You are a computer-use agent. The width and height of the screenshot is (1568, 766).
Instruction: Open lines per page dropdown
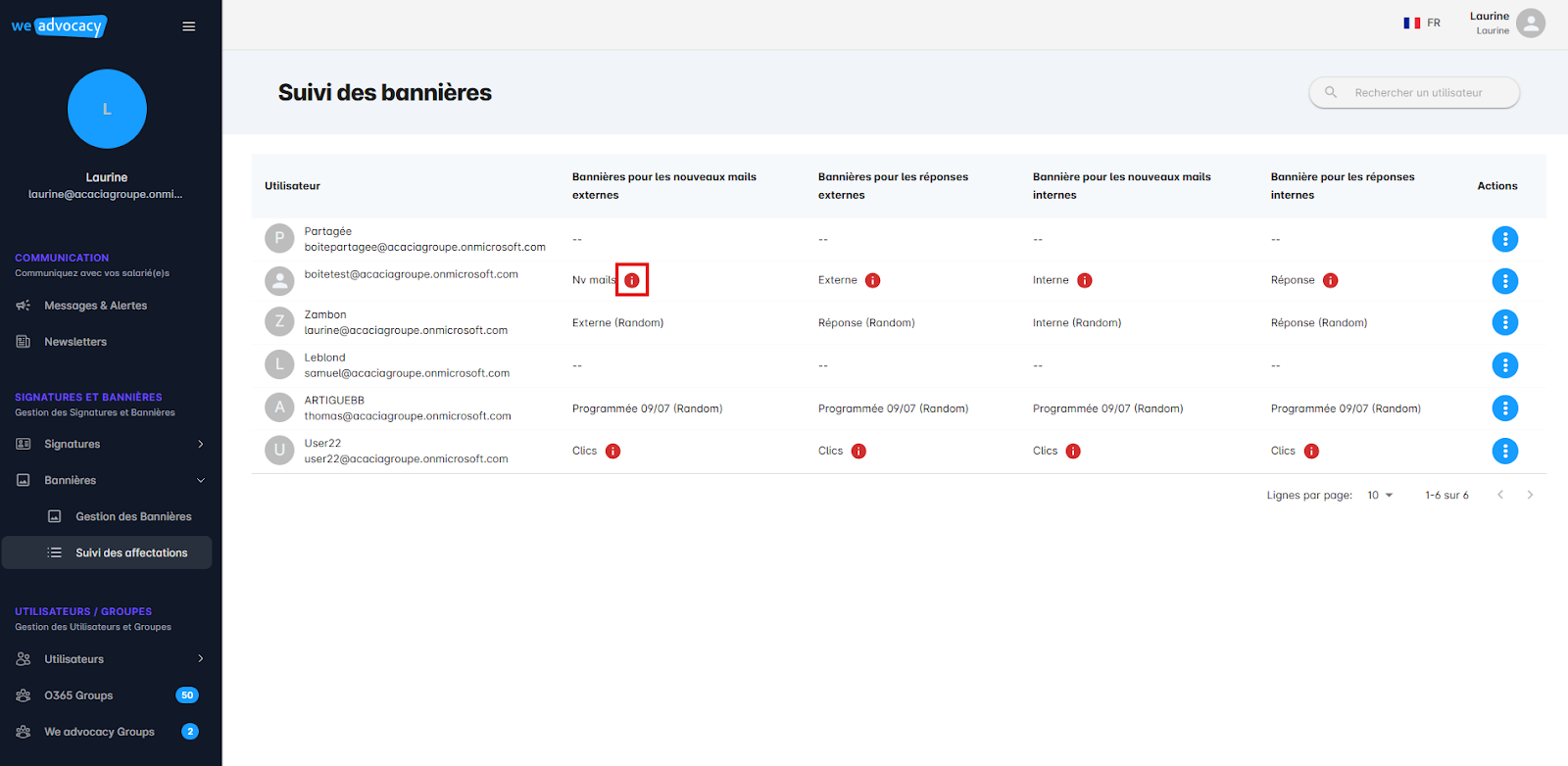pos(1380,495)
